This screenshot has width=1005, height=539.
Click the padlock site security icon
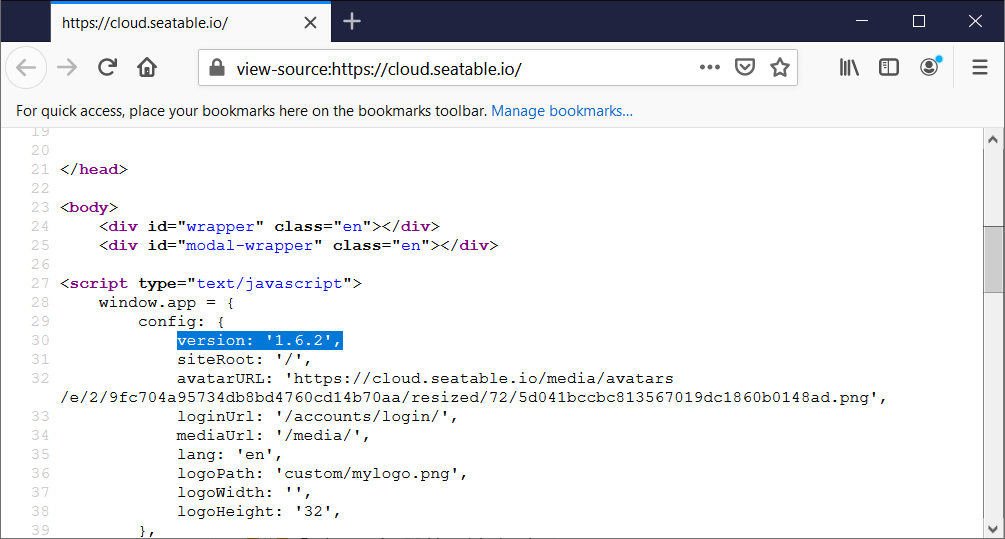[x=216, y=68]
